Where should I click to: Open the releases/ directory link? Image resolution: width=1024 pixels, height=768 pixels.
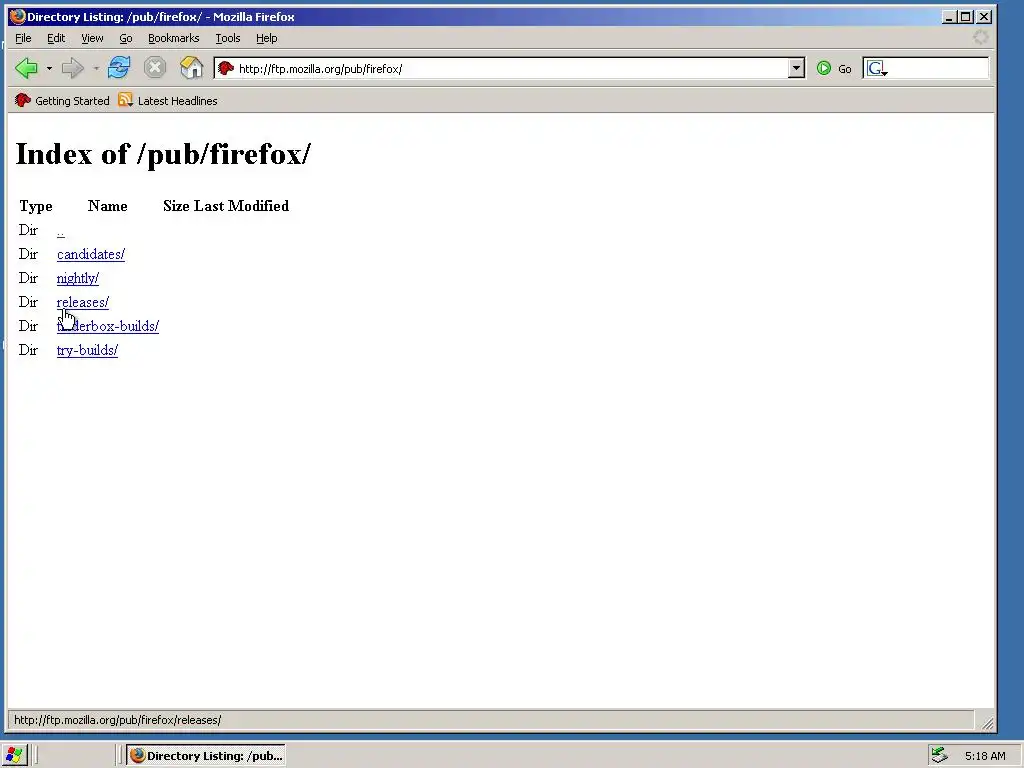(83, 302)
